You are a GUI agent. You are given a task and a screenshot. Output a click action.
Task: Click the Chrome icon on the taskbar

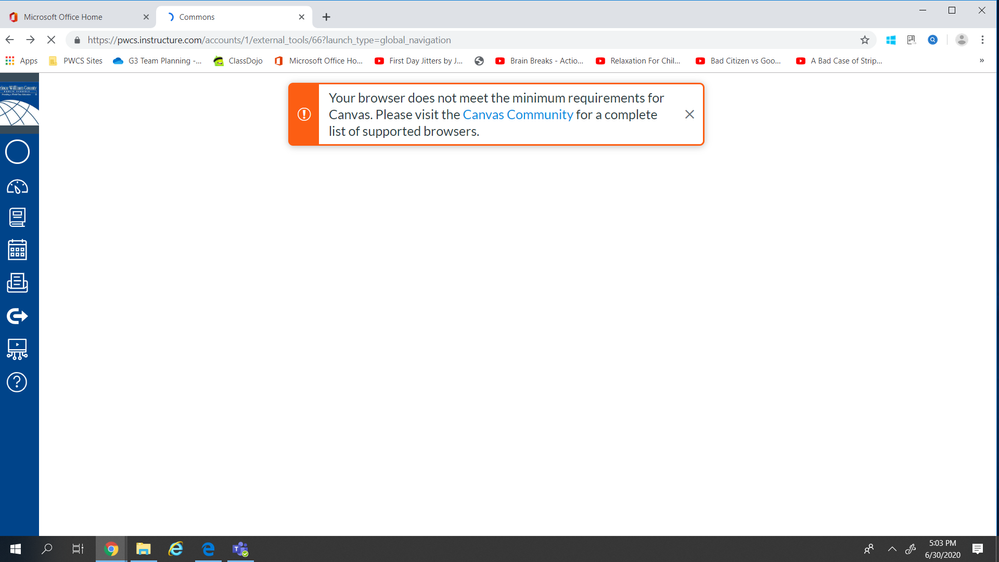point(111,549)
